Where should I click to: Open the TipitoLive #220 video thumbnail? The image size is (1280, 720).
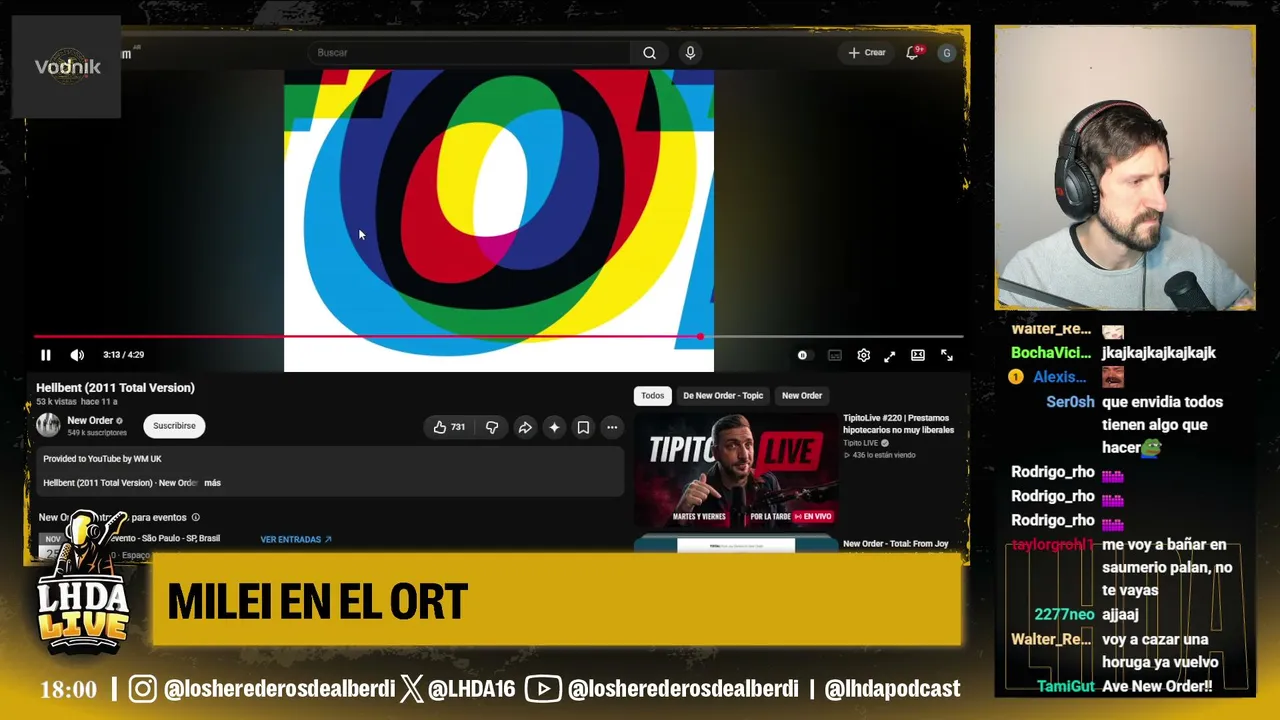click(736, 470)
